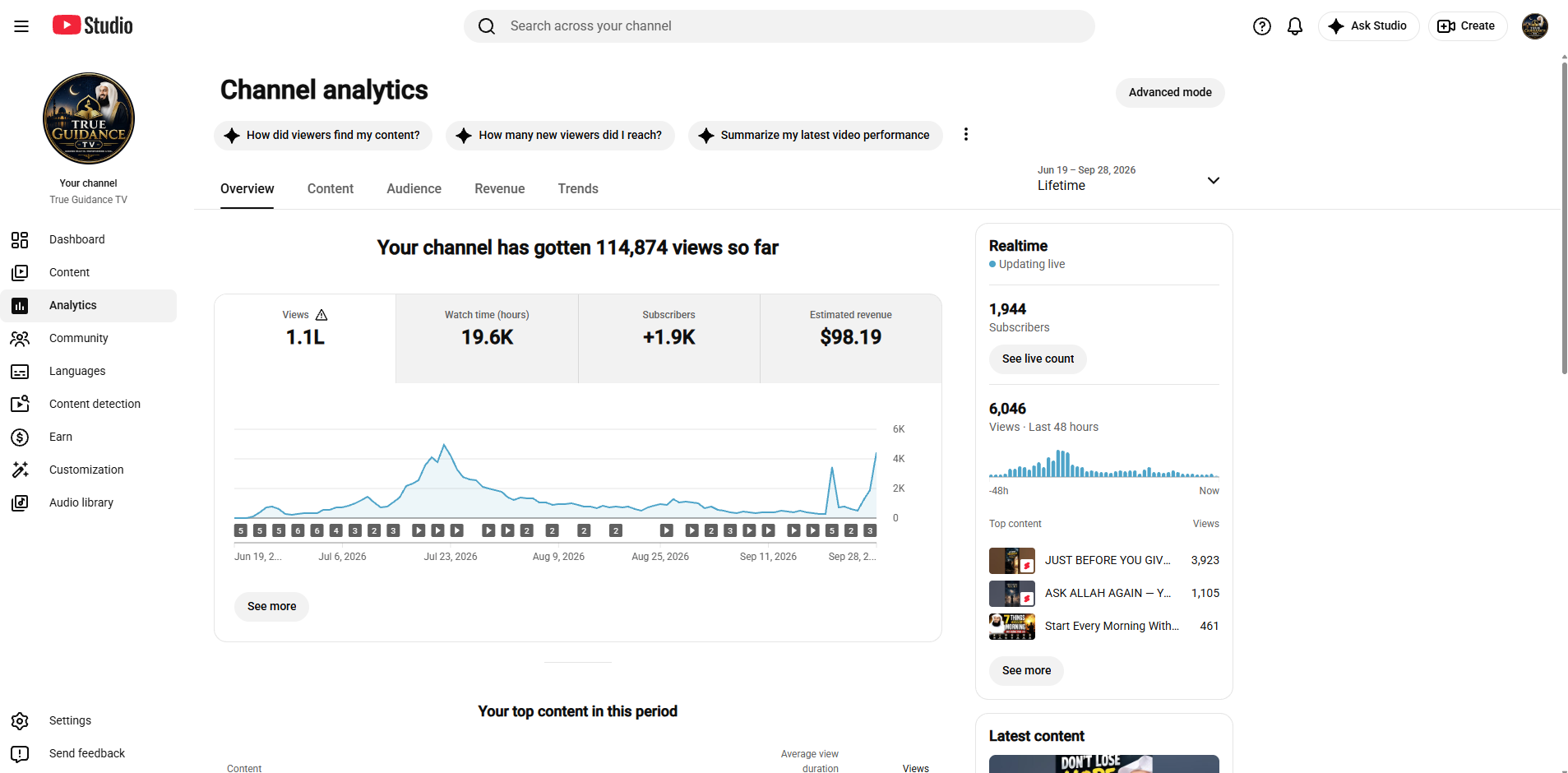Open ASK ALLAH AGAIN video row
The image size is (1568, 773).
[x=1104, y=593]
